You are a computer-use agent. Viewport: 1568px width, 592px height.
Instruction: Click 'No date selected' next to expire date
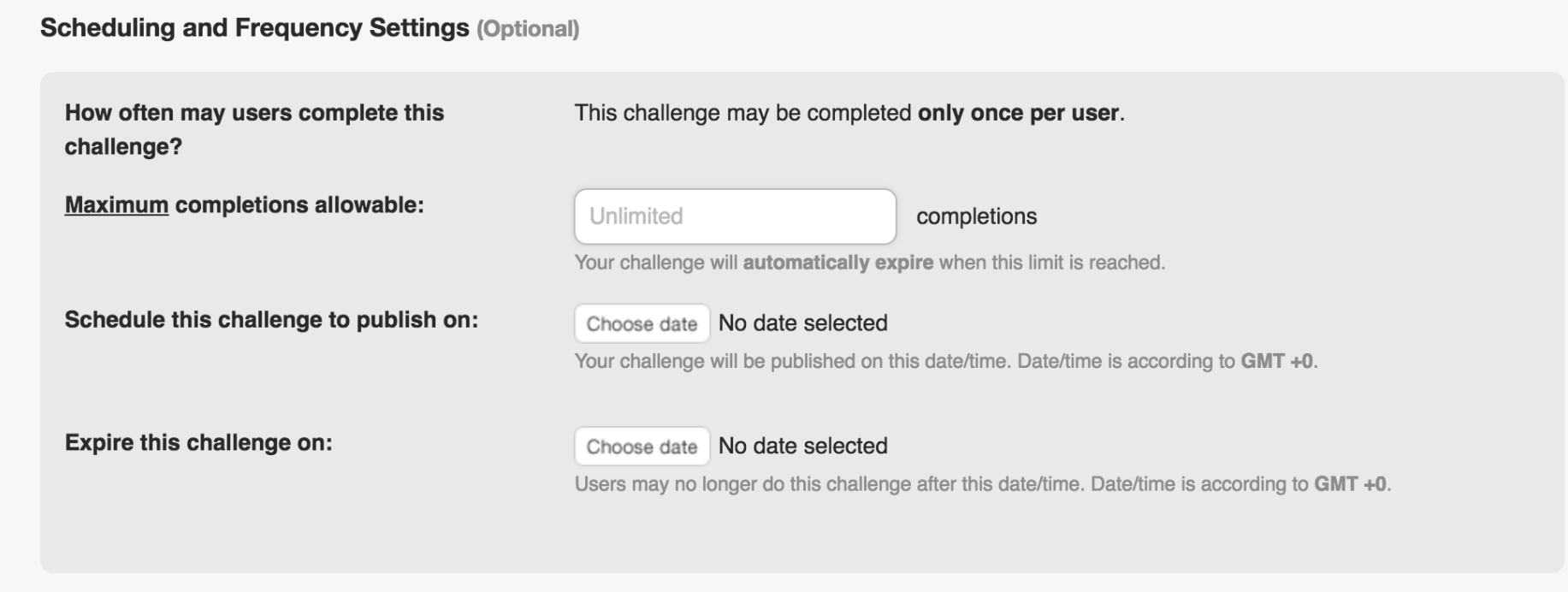pos(802,447)
